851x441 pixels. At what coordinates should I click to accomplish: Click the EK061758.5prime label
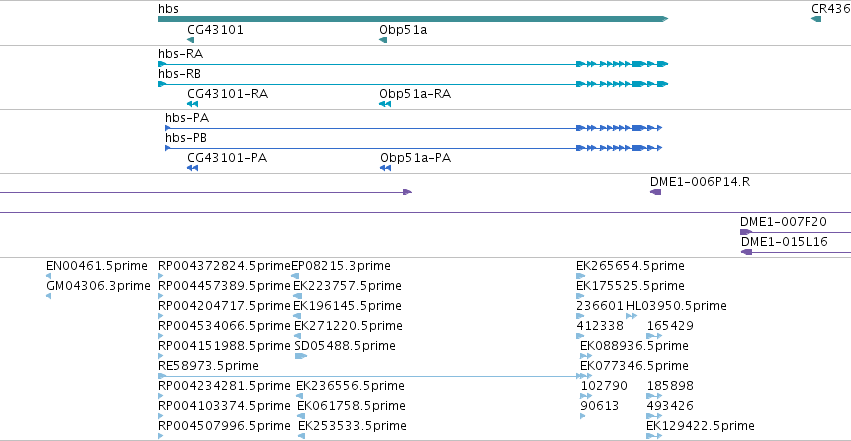(x=351, y=406)
